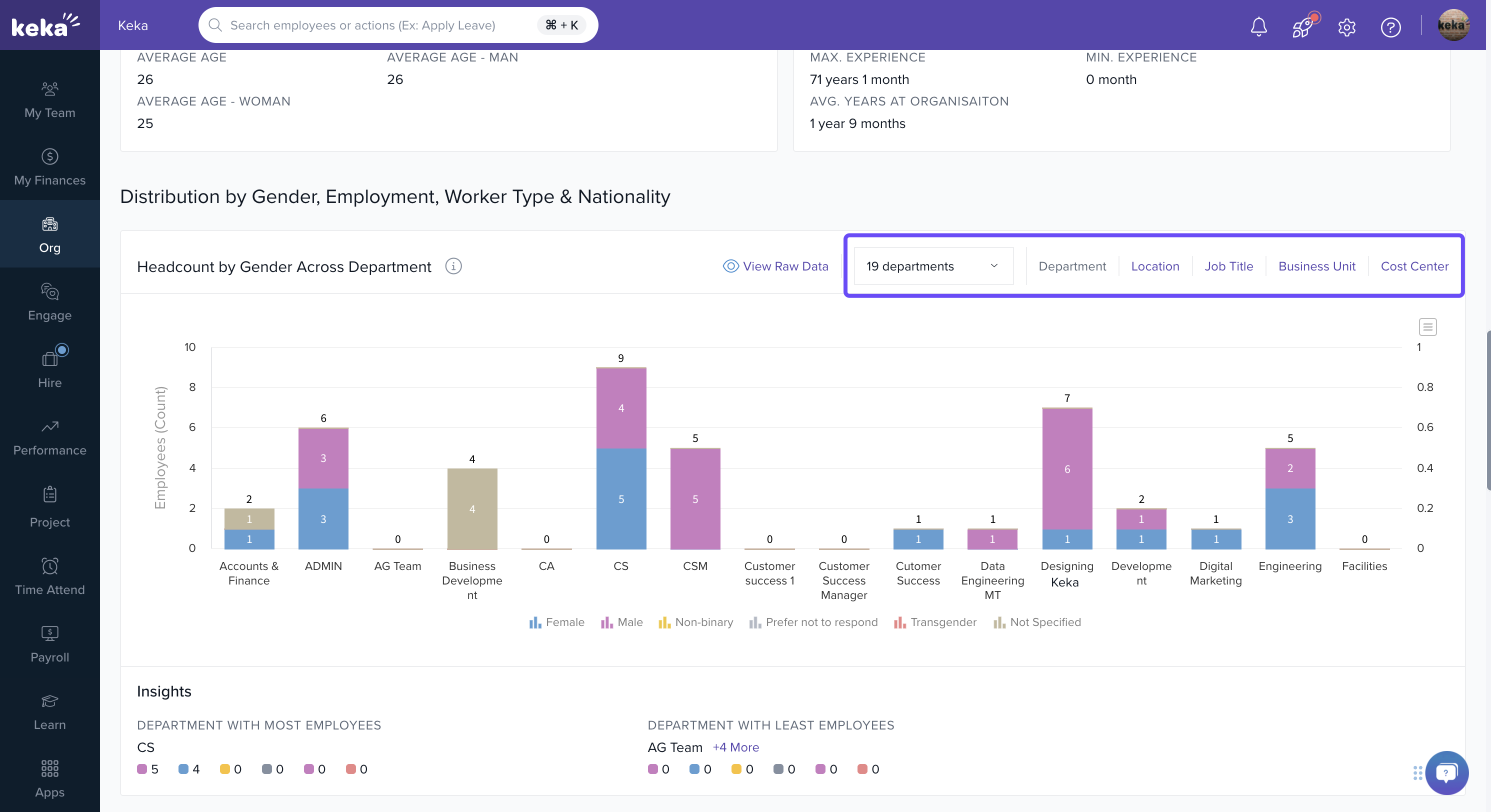Open the notifications bell icon
Screen dimensions: 1491x812
pos(1258,26)
